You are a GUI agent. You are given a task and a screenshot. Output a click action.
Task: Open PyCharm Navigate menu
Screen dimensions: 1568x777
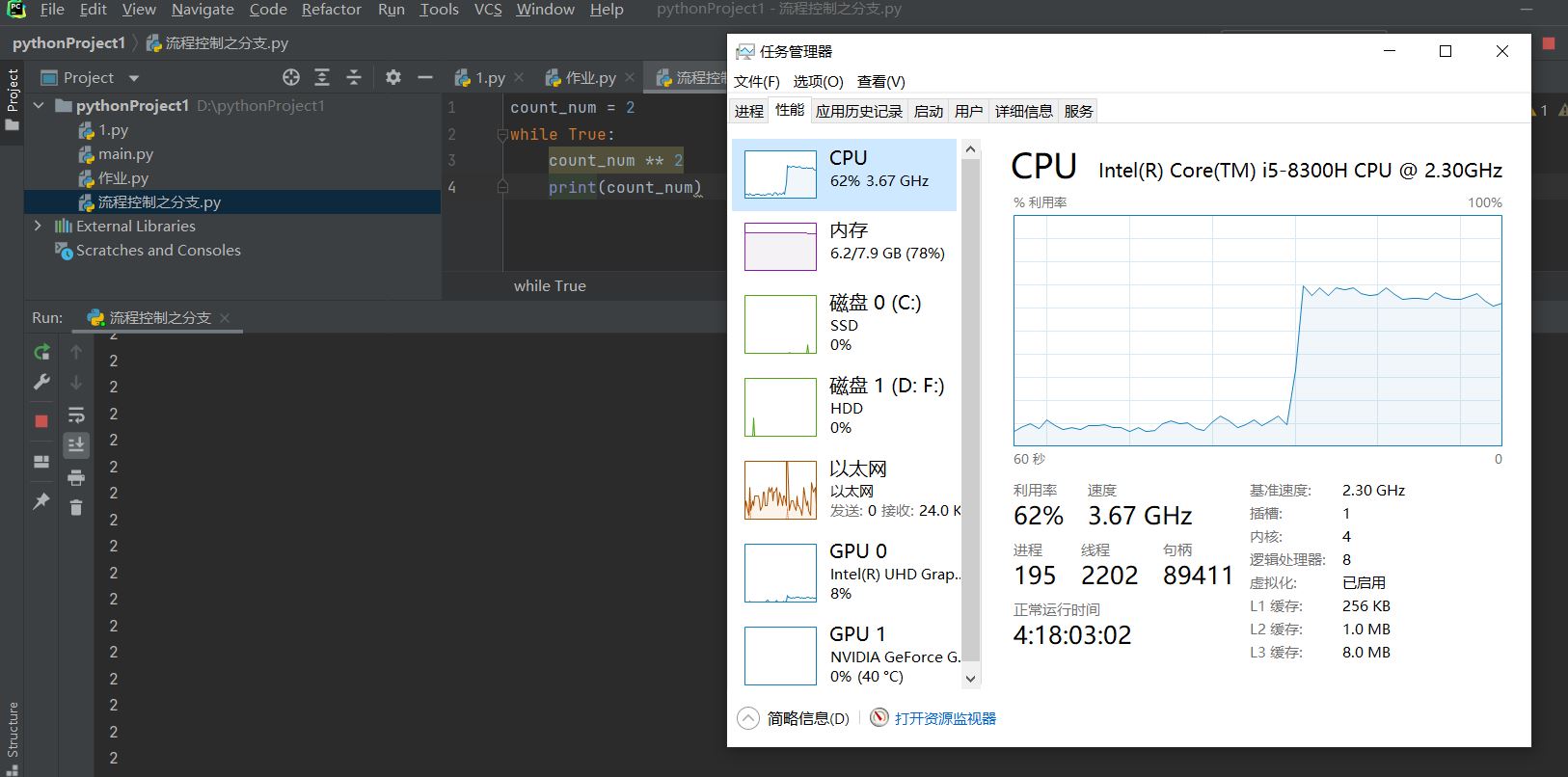coord(203,10)
